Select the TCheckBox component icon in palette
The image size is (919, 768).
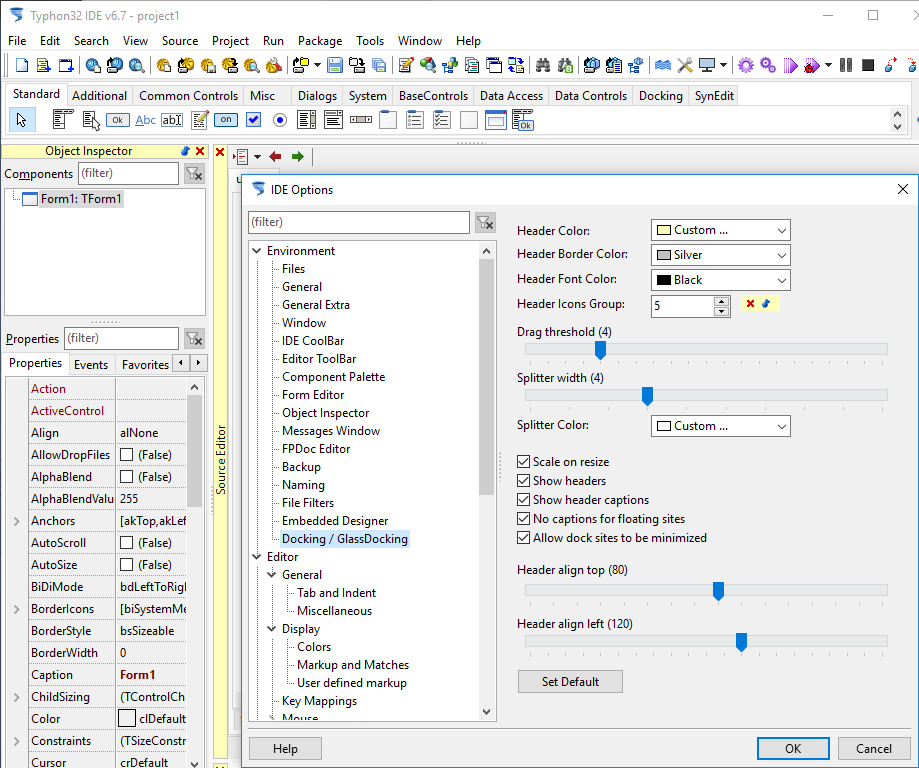(x=253, y=120)
